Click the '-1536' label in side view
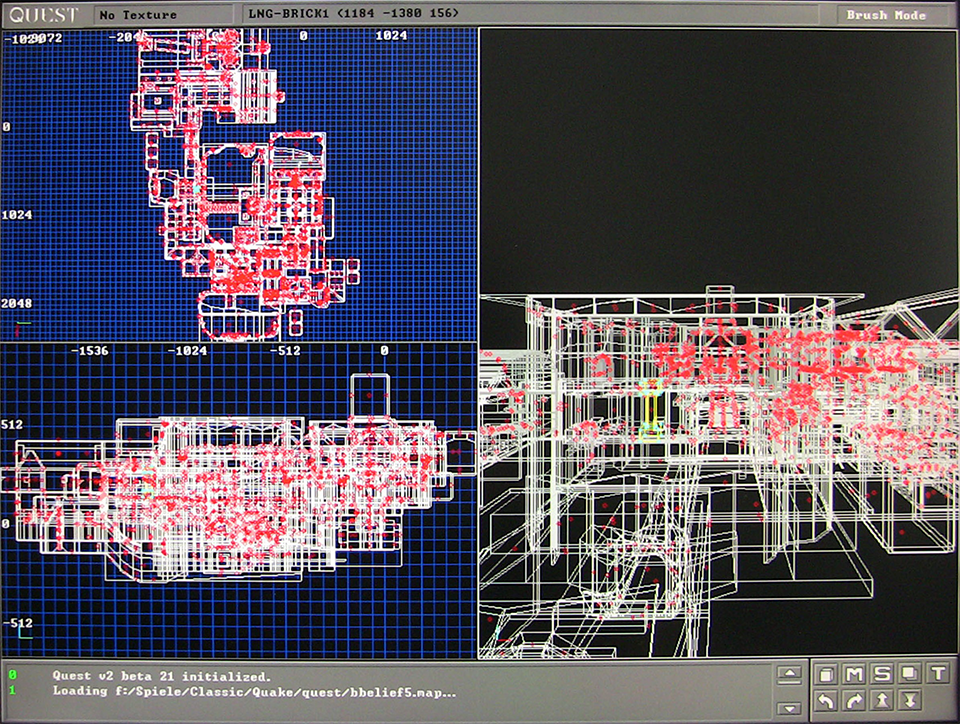The width and height of the screenshot is (960, 724). click(x=89, y=351)
